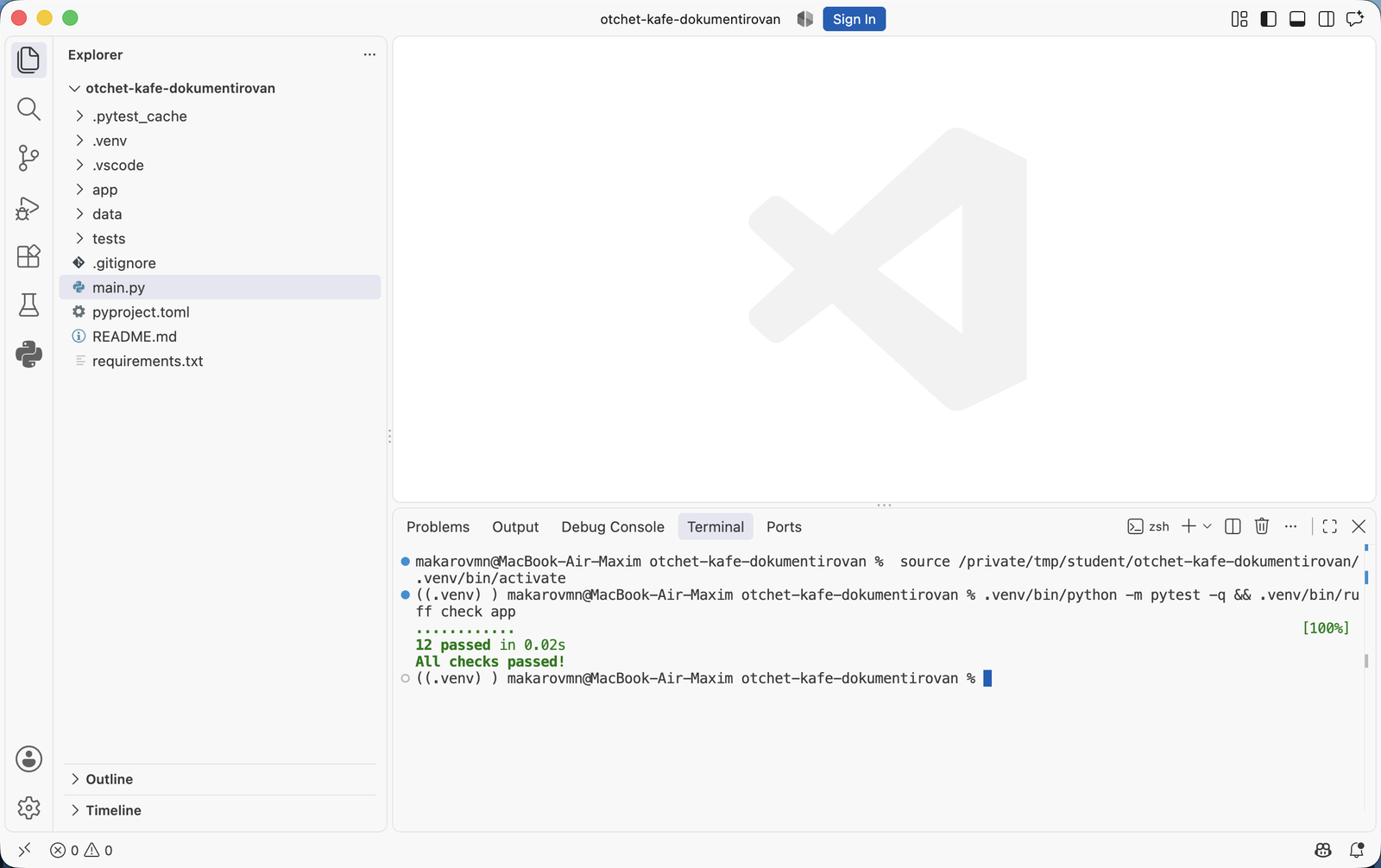Toggle the Primary Side Bar
Screen dimensions: 1381x868
click(1268, 19)
